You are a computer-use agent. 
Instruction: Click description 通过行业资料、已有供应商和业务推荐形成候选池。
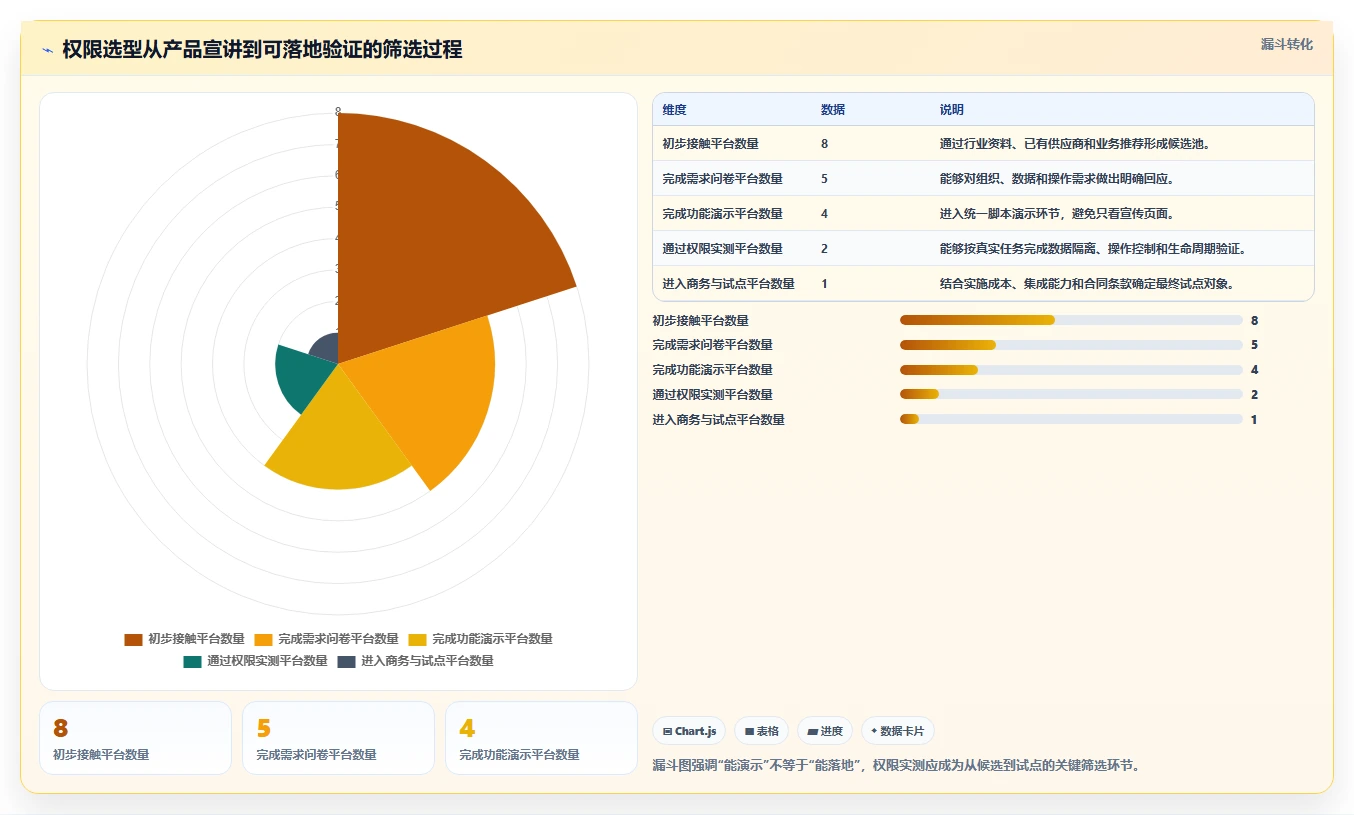click(1075, 144)
